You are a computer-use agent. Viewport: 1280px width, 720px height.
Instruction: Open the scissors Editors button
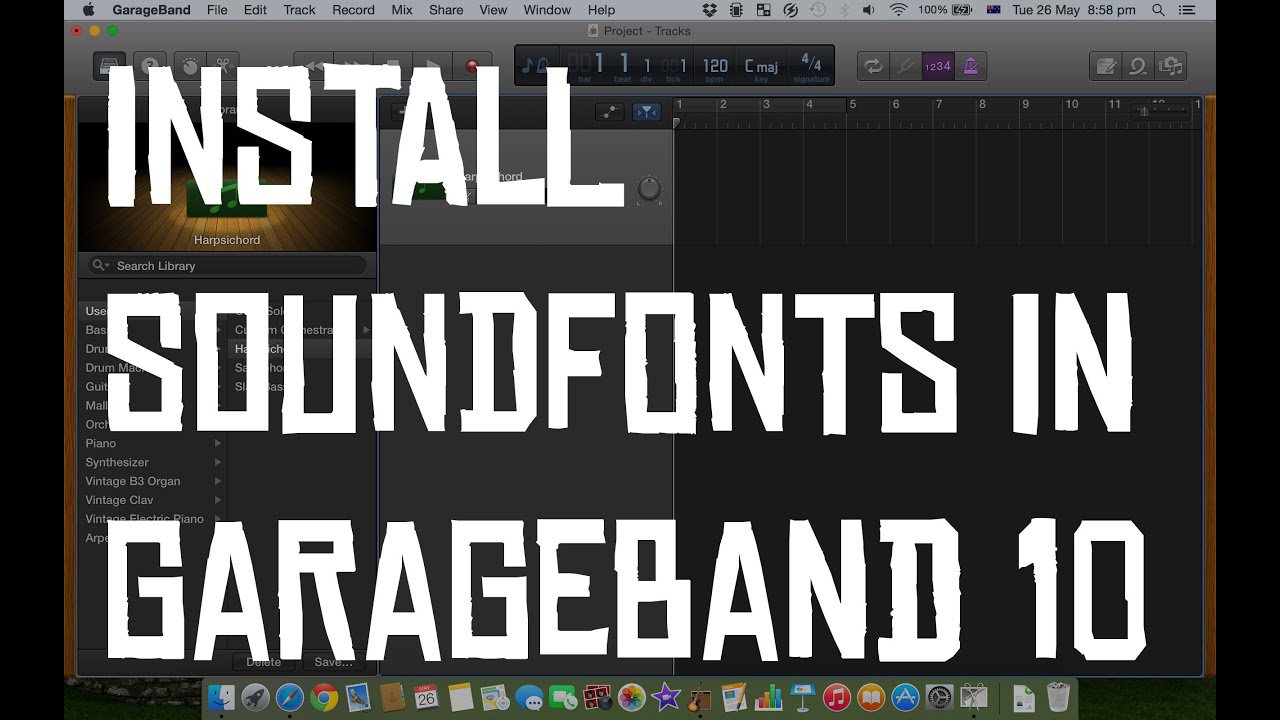(224, 66)
